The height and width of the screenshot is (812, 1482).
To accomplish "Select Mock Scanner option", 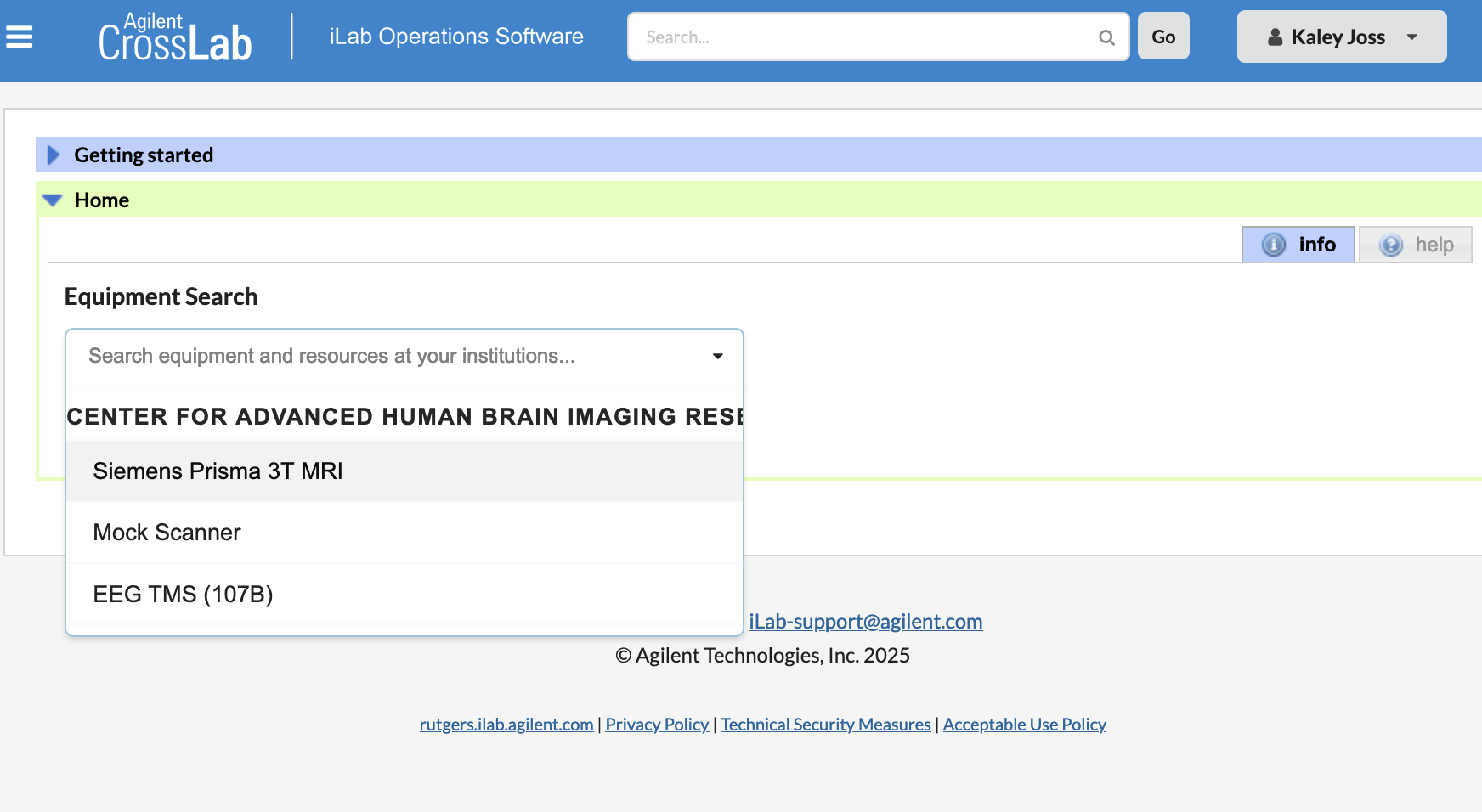I will (x=404, y=533).
